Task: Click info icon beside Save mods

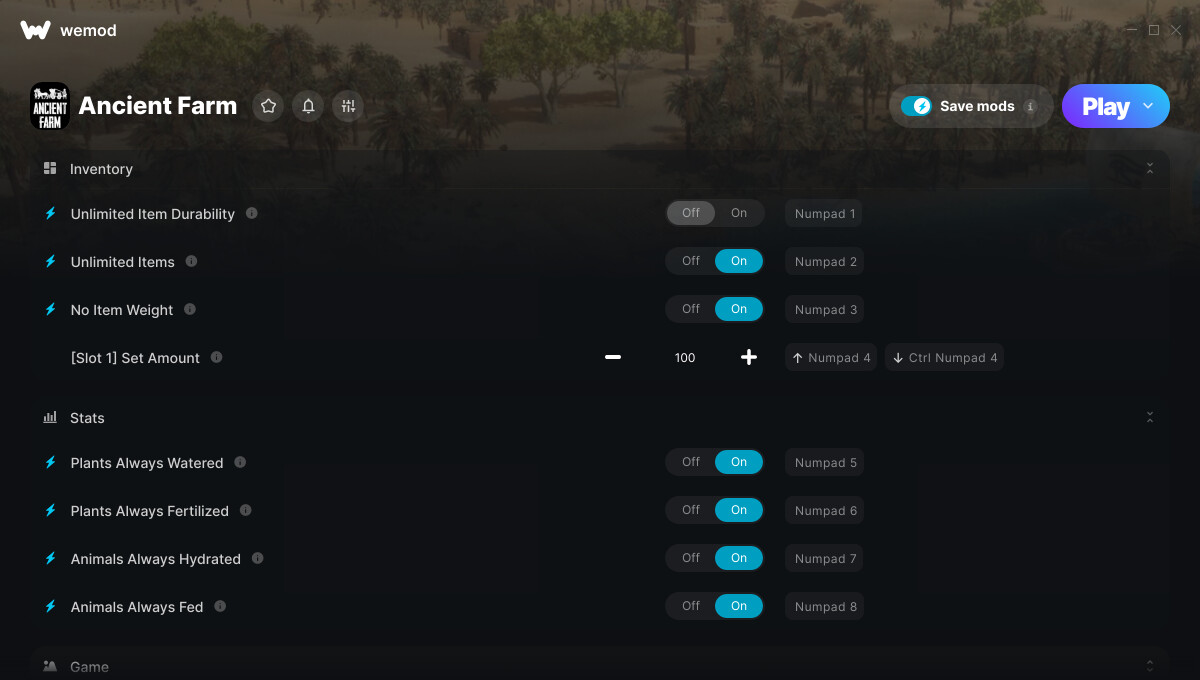Action: pyautogui.click(x=1030, y=106)
